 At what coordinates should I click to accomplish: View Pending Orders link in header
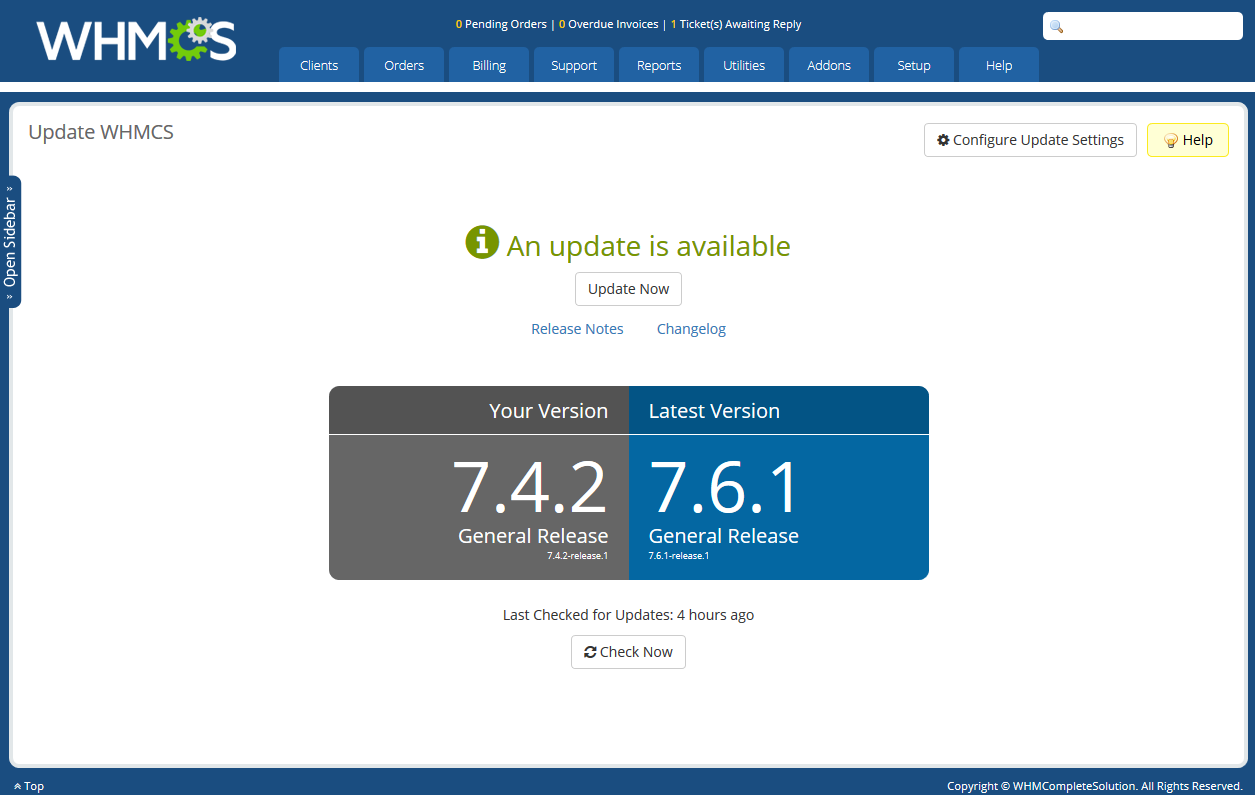coord(501,24)
